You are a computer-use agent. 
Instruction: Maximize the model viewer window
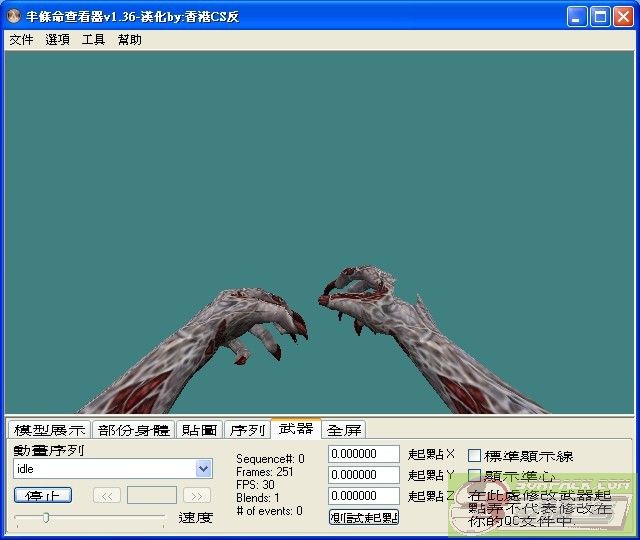pyautogui.click(x=600, y=16)
